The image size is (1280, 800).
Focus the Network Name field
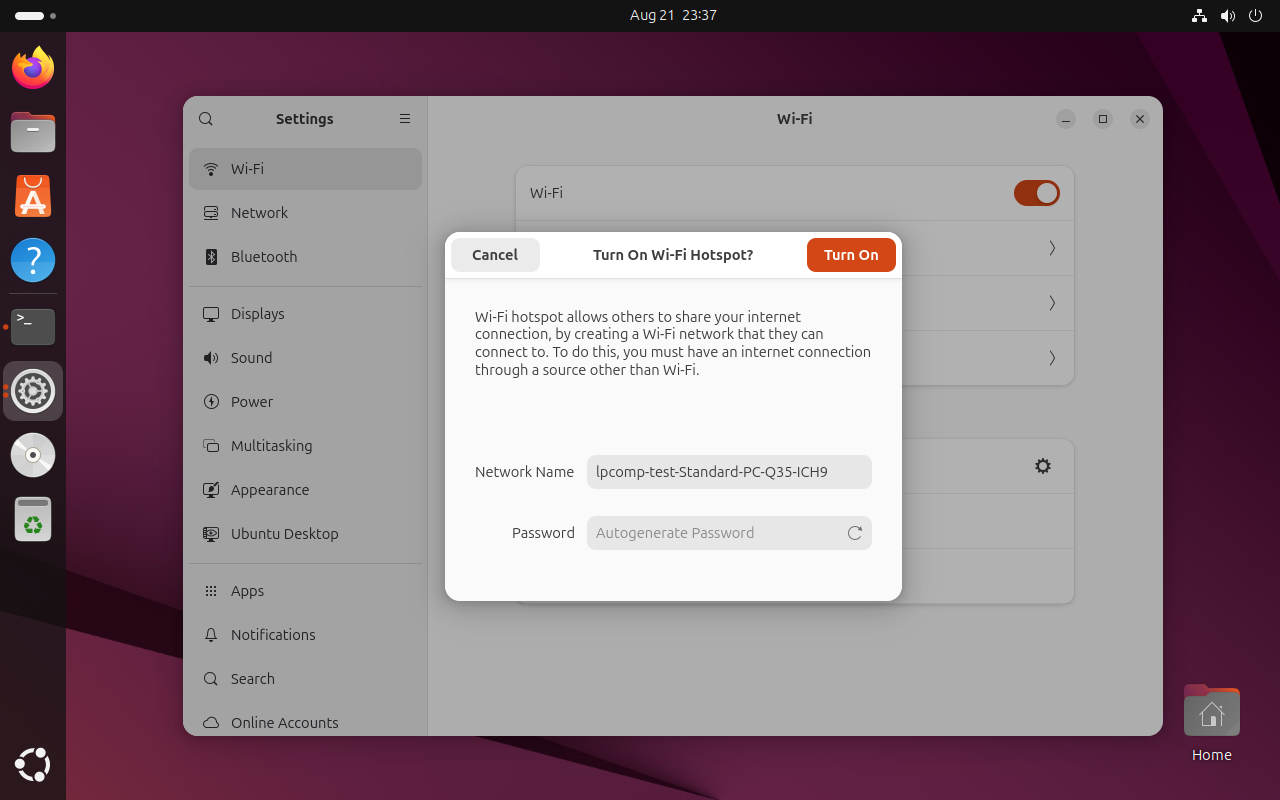pyautogui.click(x=729, y=472)
